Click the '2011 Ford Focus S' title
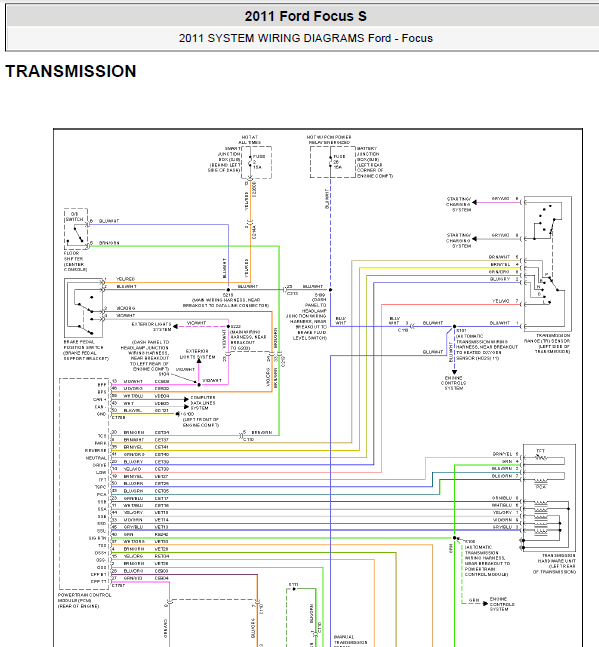The width and height of the screenshot is (599, 647). (x=305, y=16)
